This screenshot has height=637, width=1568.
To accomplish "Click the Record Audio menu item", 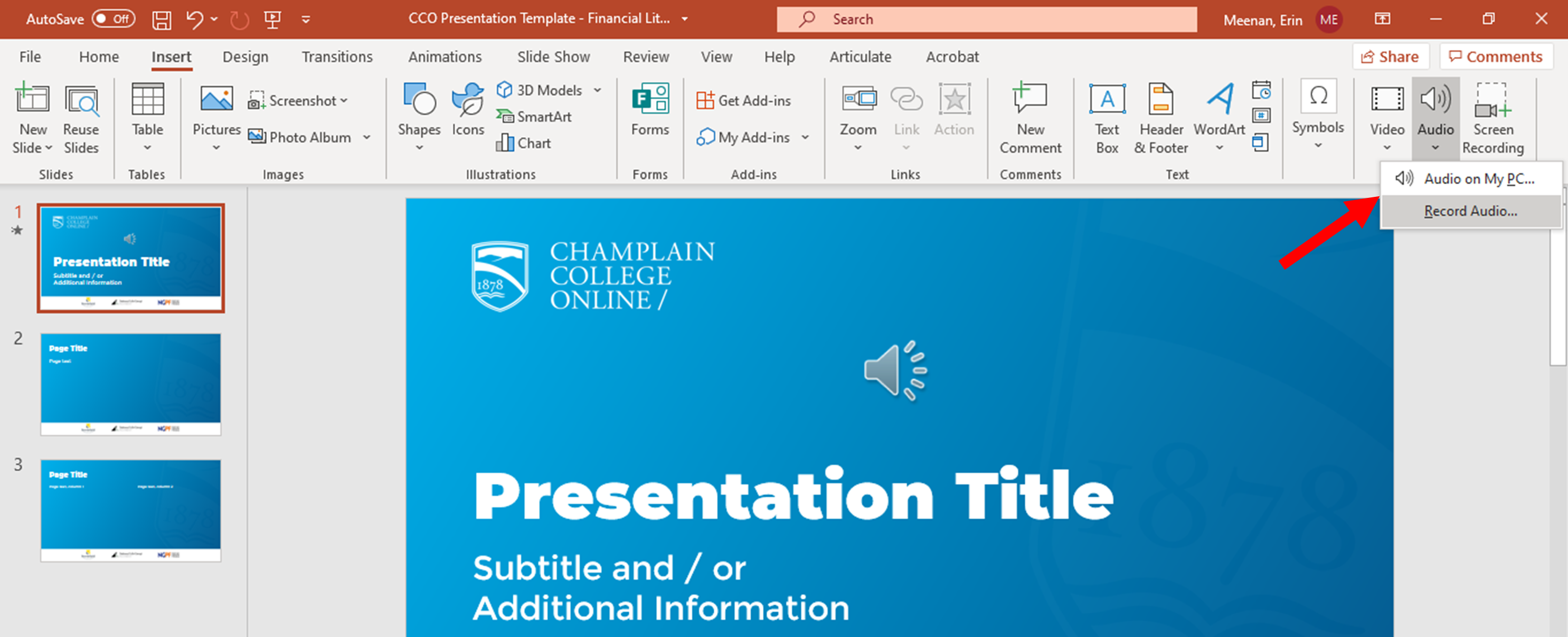I will 1467,210.
